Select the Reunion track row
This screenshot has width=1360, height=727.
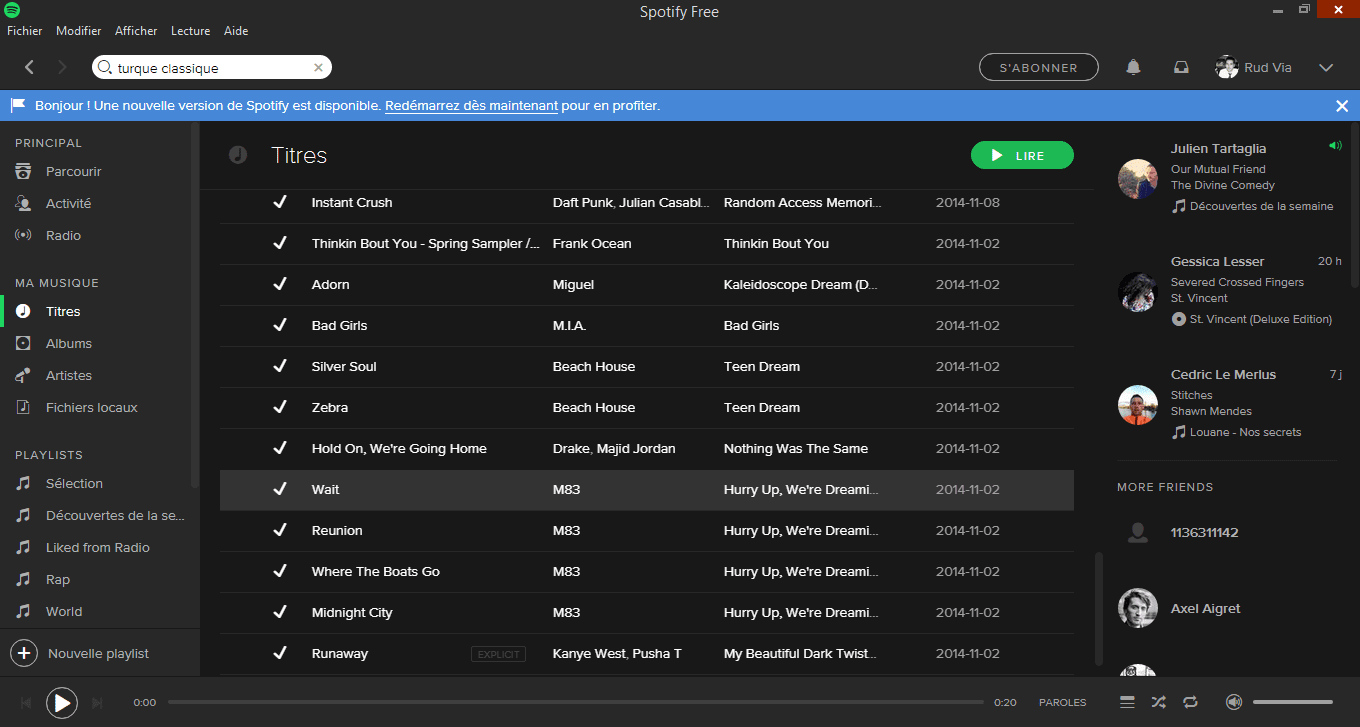point(647,530)
